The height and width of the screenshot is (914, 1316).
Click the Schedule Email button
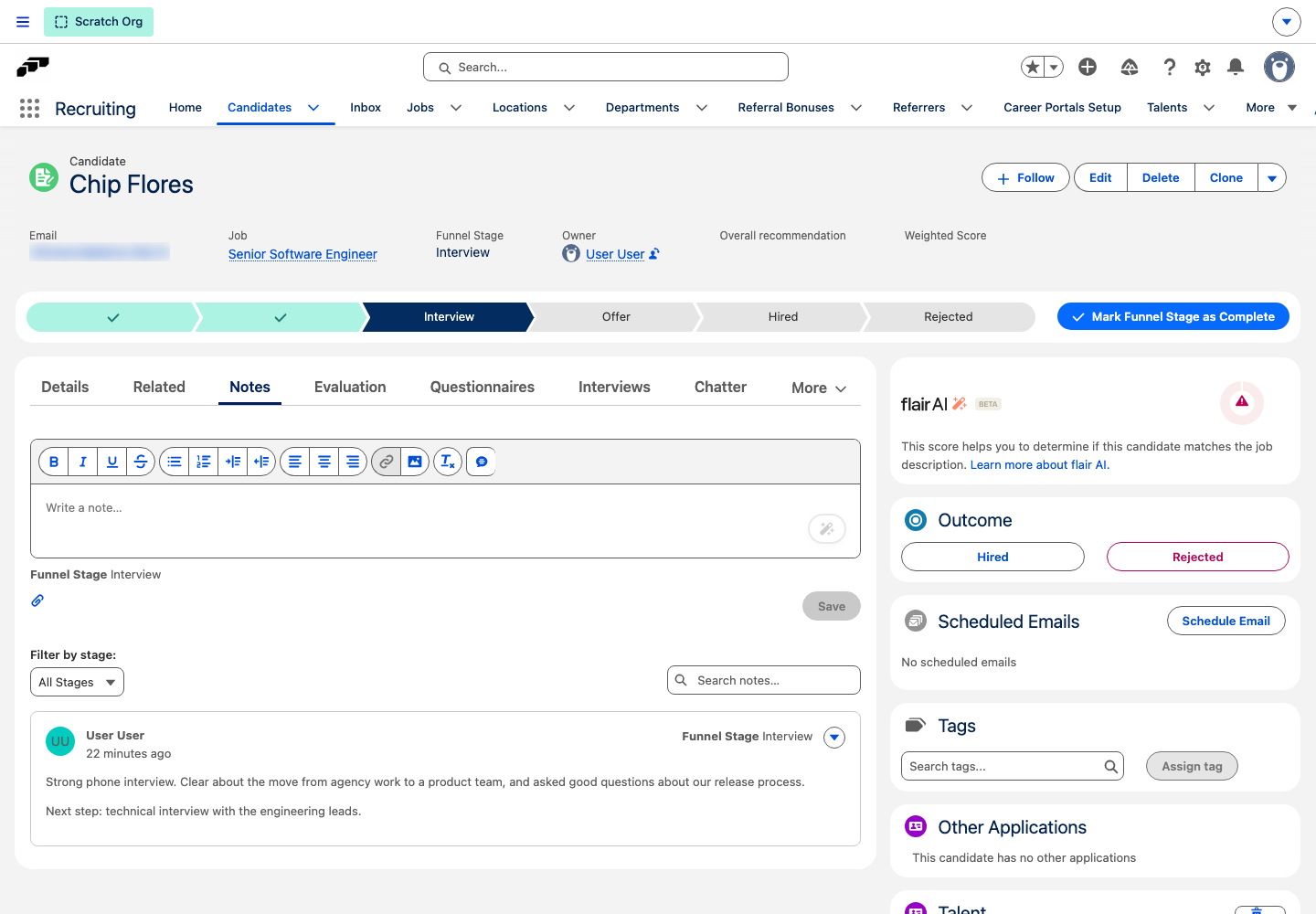(x=1226, y=622)
